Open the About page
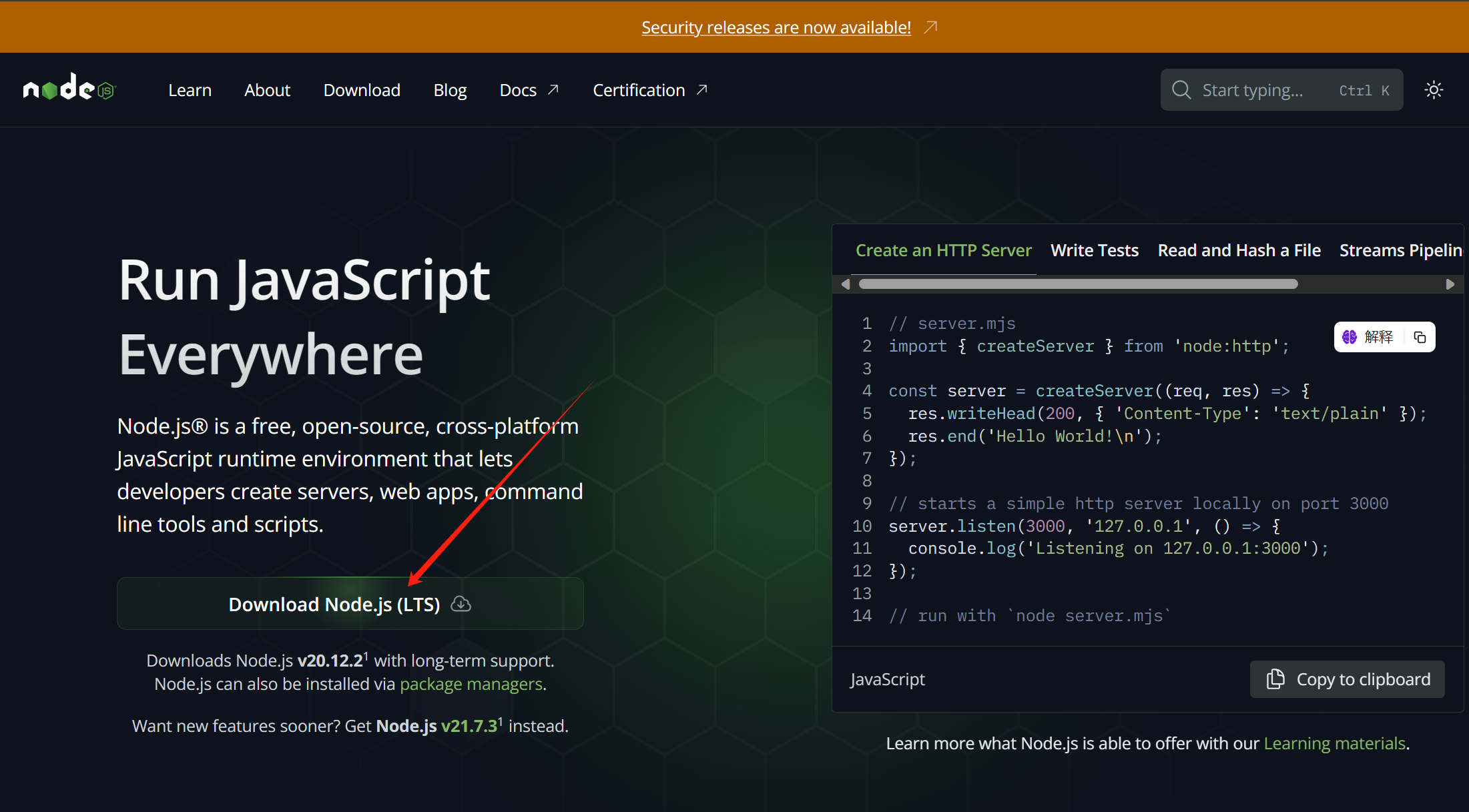The image size is (1469, 812). coord(267,90)
